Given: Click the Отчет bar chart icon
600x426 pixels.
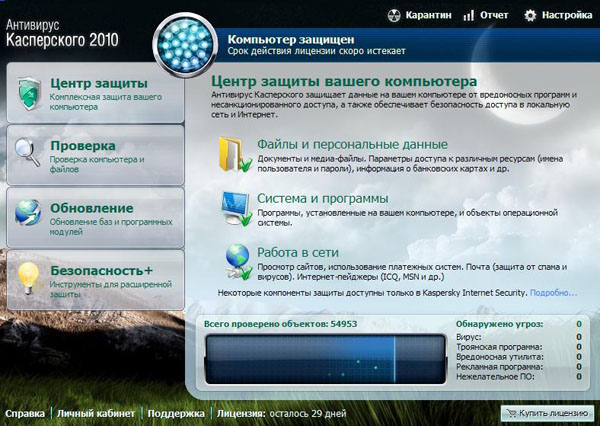Looking at the screenshot, I should coord(468,16).
